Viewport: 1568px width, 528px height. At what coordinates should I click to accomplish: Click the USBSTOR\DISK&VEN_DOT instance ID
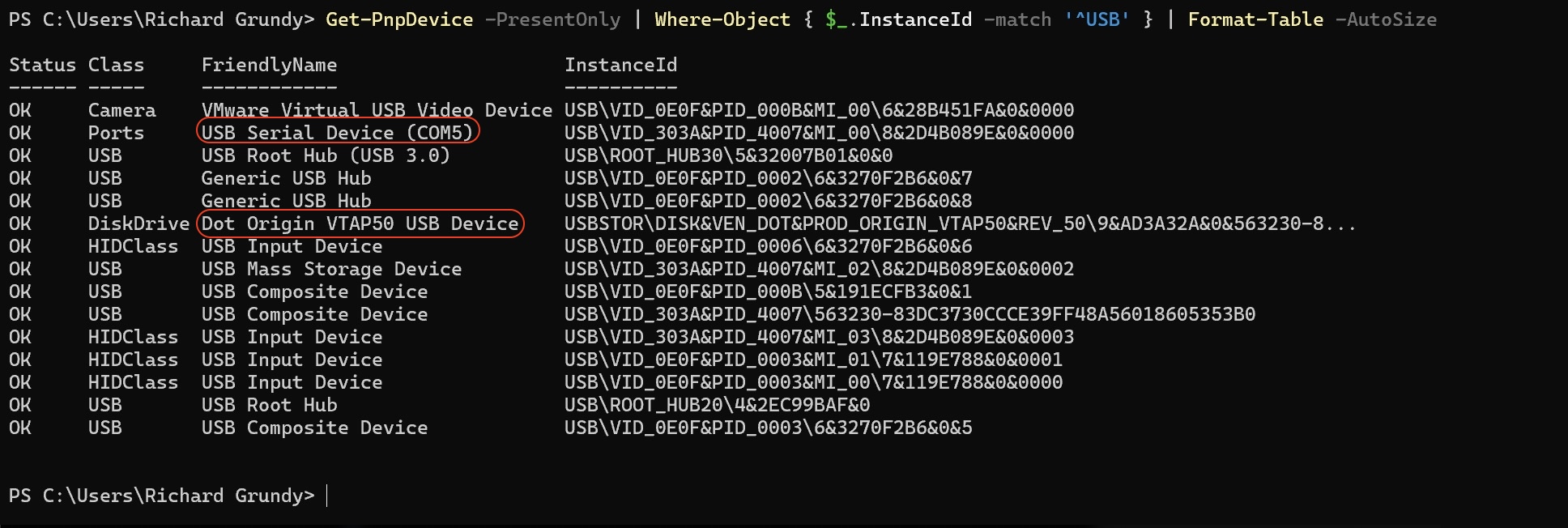pos(960,224)
